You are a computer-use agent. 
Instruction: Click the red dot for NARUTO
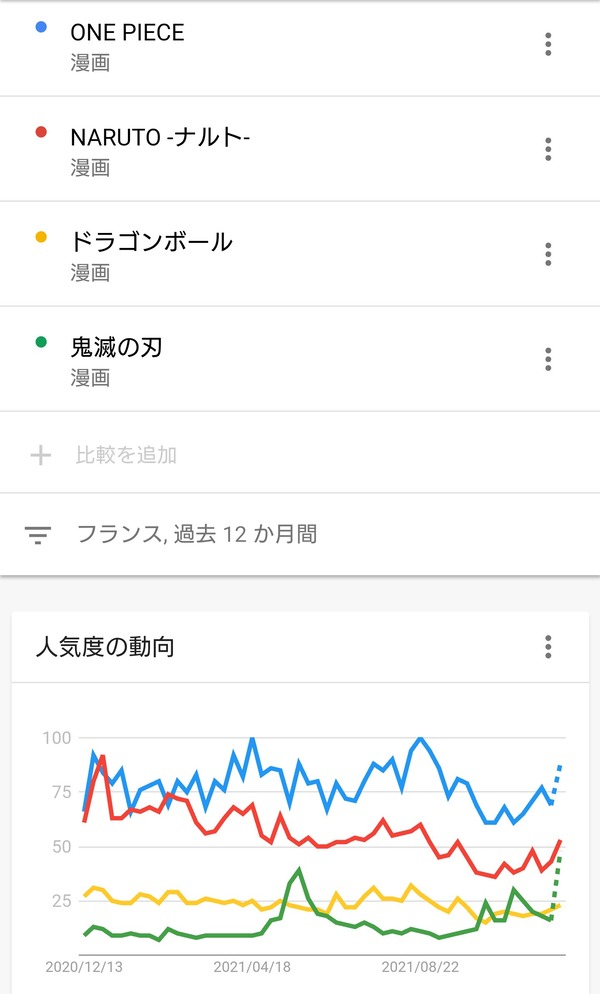pyautogui.click(x=41, y=132)
